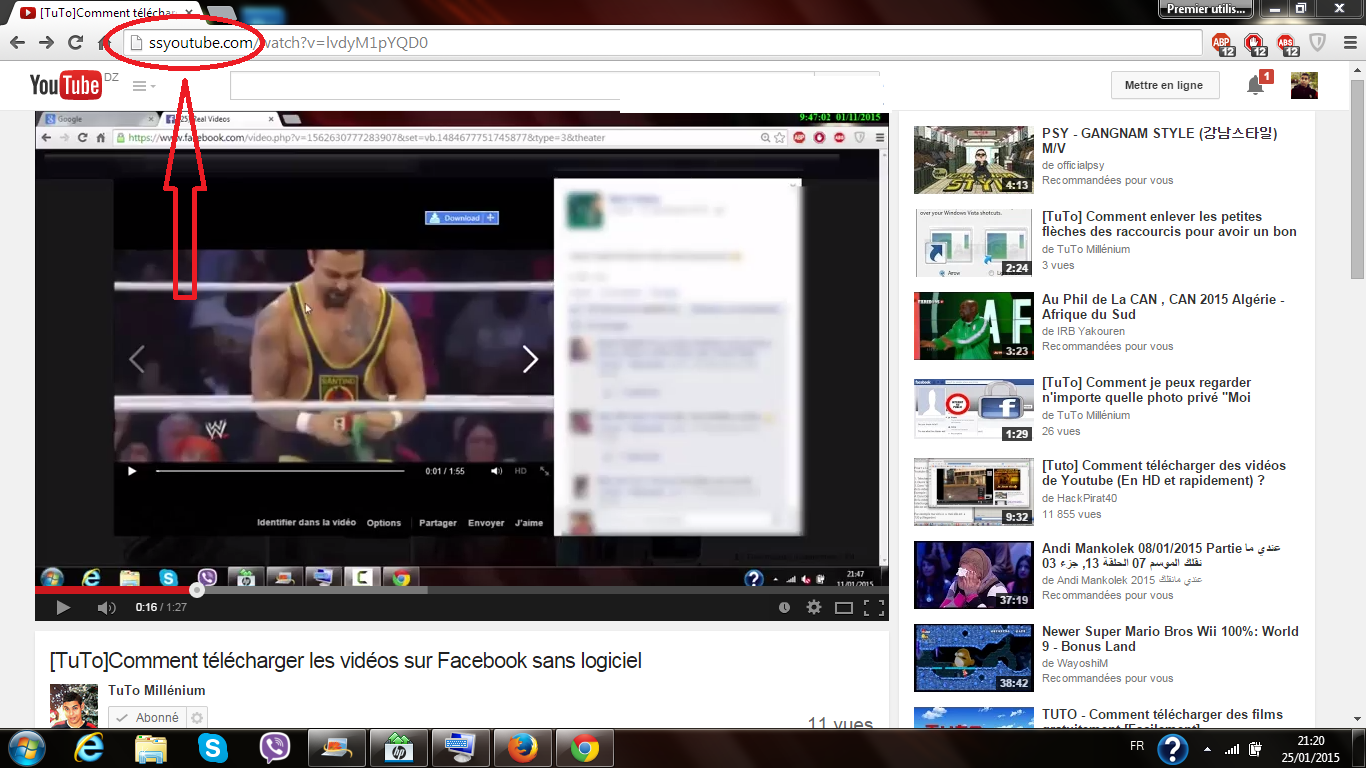Viewport: 1366px width, 768px height.
Task: Open the red ABS extension icon
Action: pyautogui.click(x=1287, y=43)
